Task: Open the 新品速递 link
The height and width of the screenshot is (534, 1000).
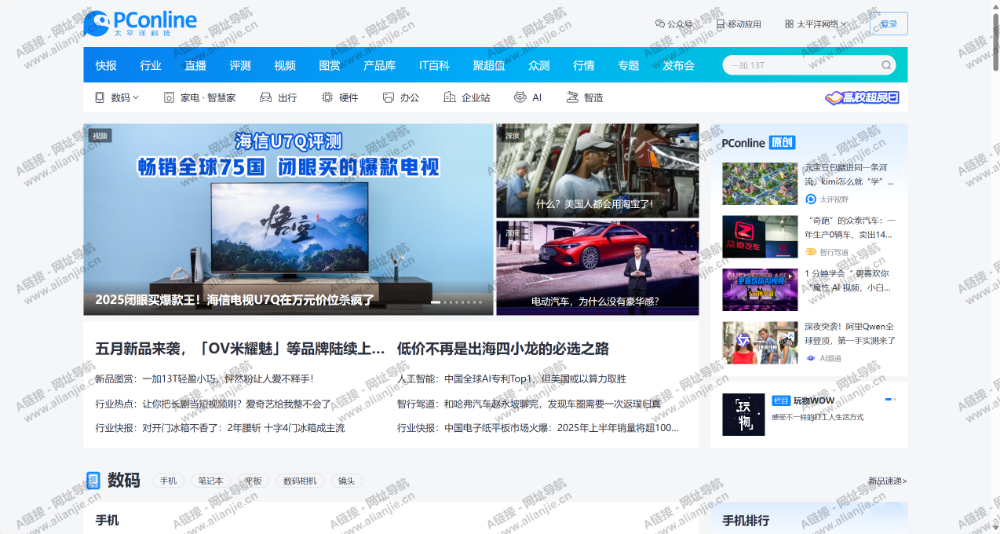Action: tap(887, 480)
